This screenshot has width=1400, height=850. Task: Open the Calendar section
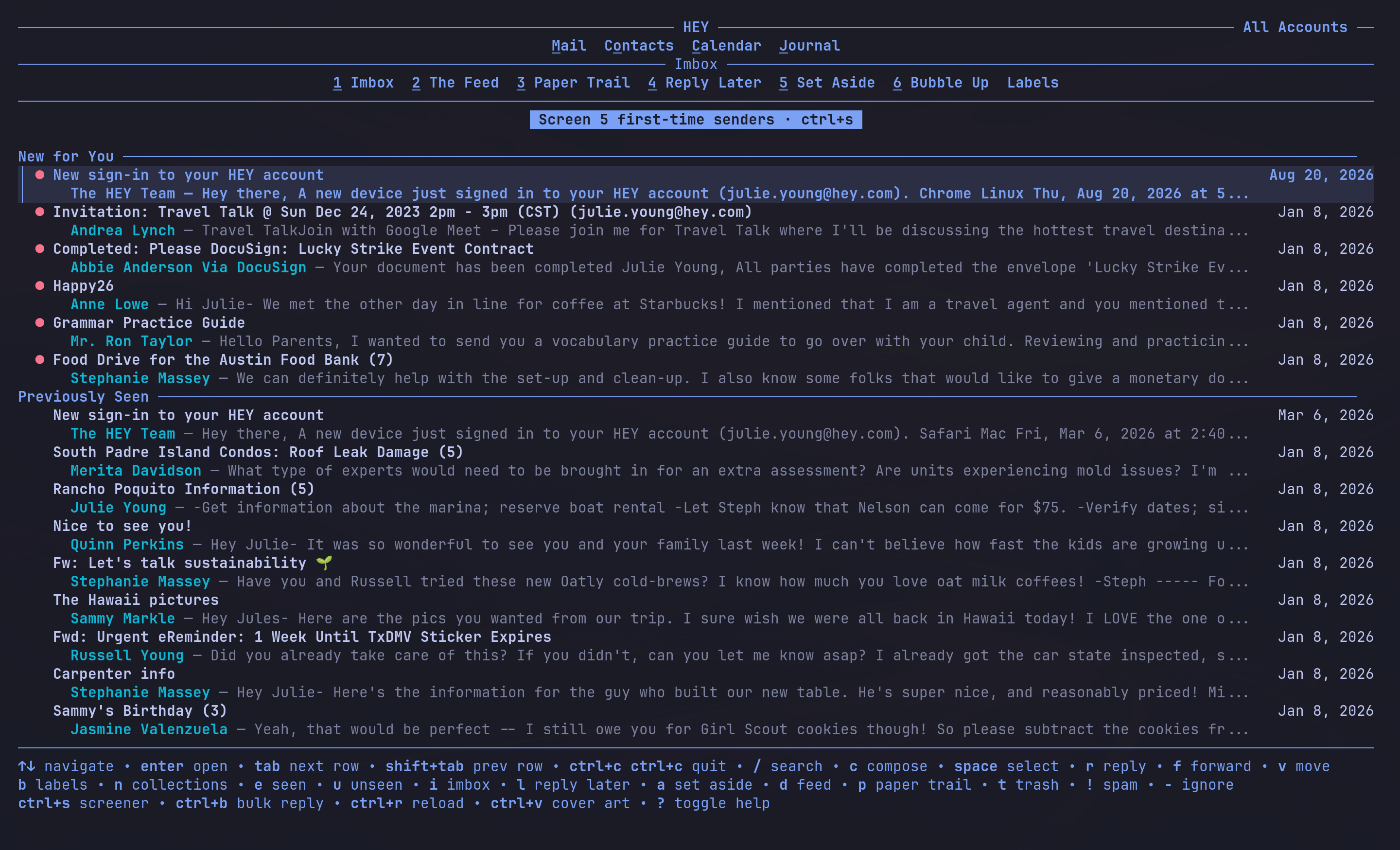coord(726,45)
